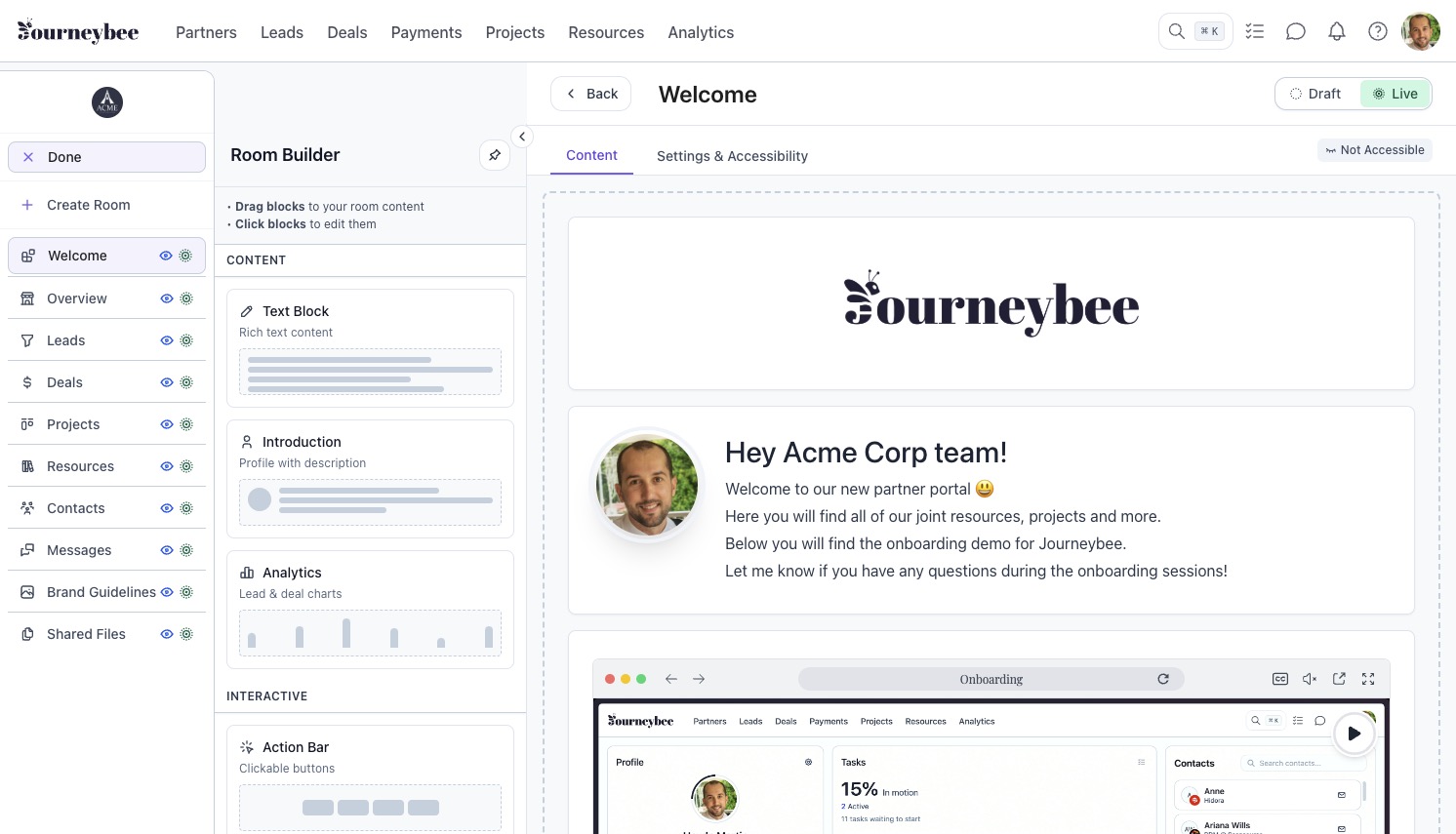The height and width of the screenshot is (834, 1456).
Task: Select the Action Bar block
Action: [370, 780]
